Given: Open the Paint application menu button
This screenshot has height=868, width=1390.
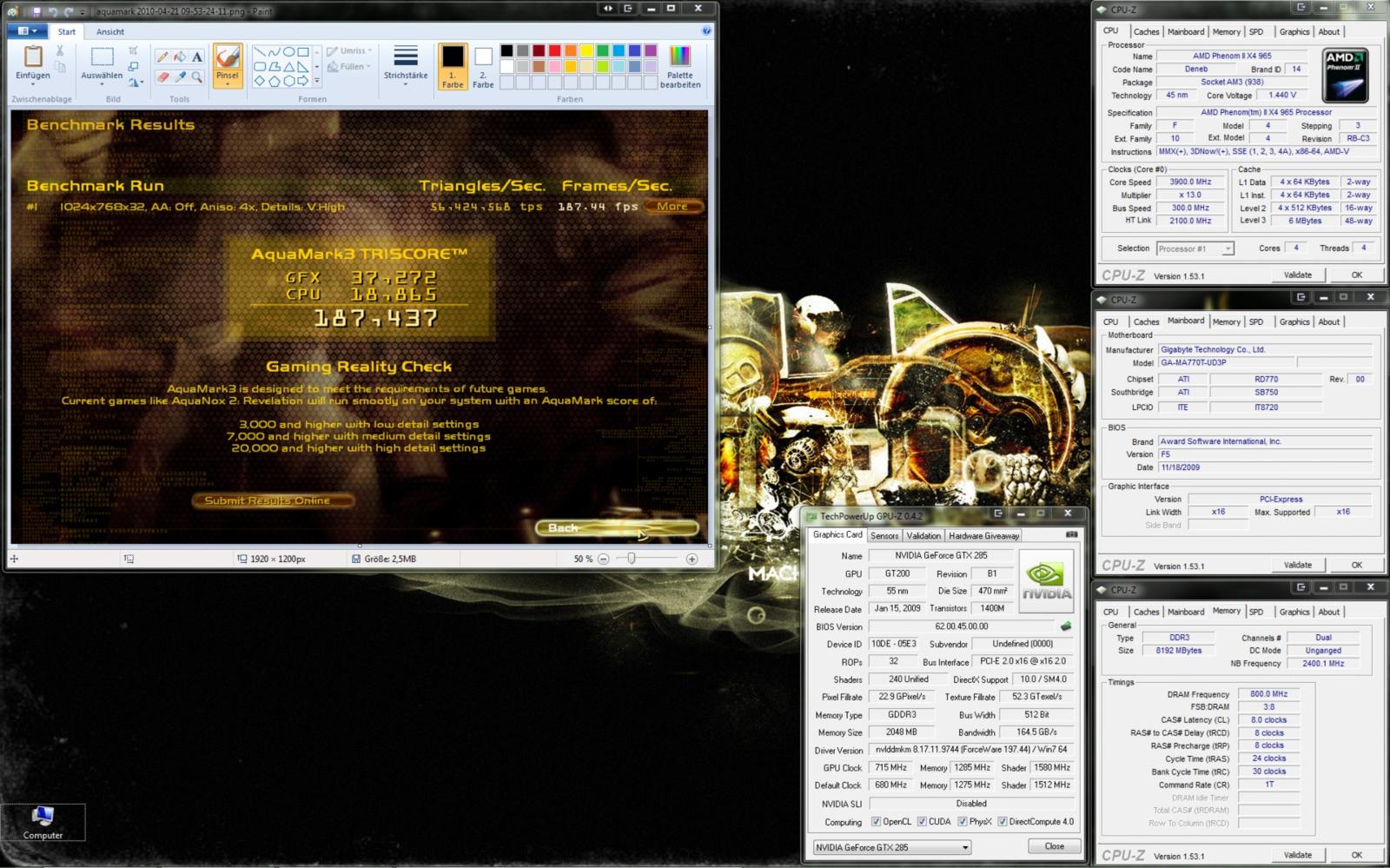Looking at the screenshot, I should coord(28,30).
